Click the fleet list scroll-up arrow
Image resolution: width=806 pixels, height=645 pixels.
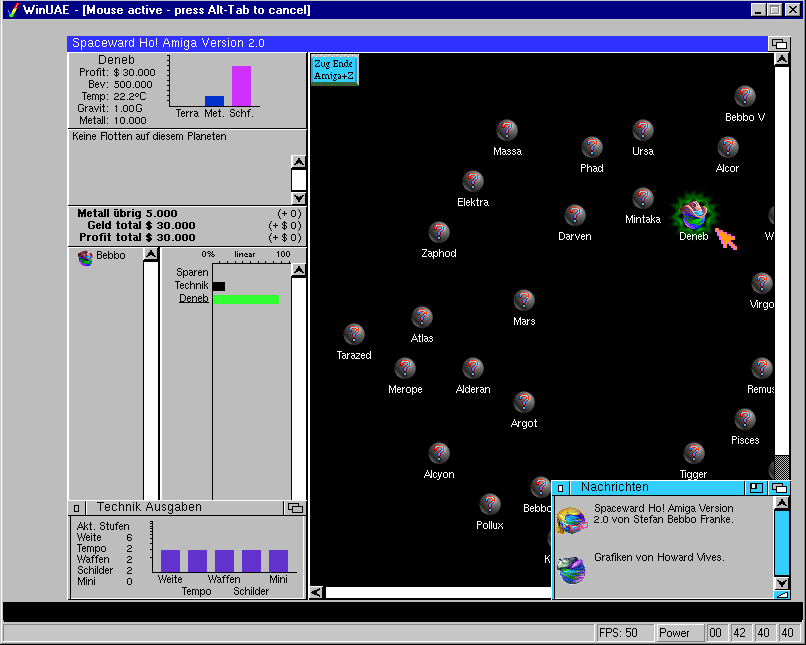[299, 162]
